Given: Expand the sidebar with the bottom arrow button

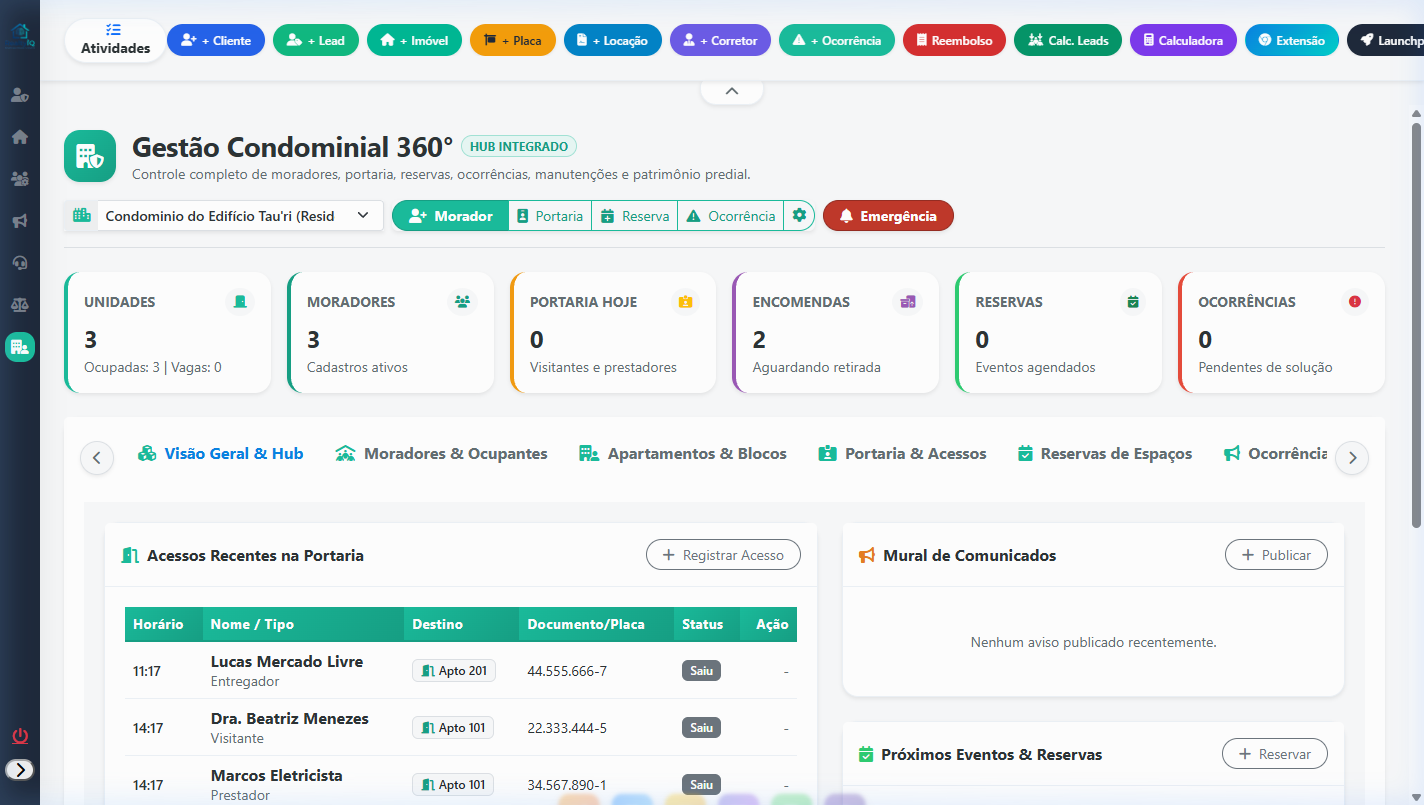Looking at the screenshot, I should (x=20, y=769).
